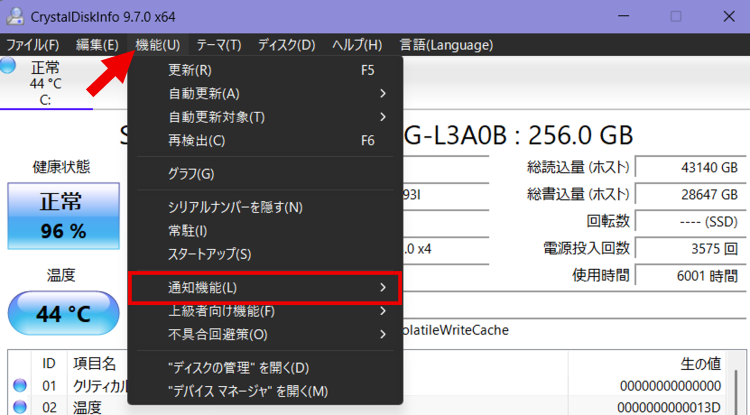The width and height of the screenshot is (750, 415).
Task: Select "ディスクの管理" を開く(D)
Action: click(x=265, y=368)
